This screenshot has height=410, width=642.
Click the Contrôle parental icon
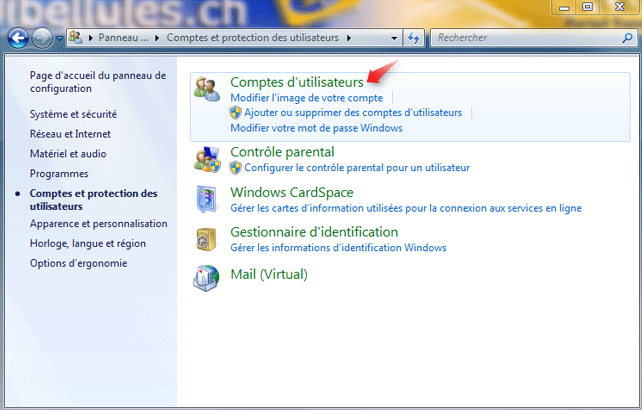pos(208,158)
